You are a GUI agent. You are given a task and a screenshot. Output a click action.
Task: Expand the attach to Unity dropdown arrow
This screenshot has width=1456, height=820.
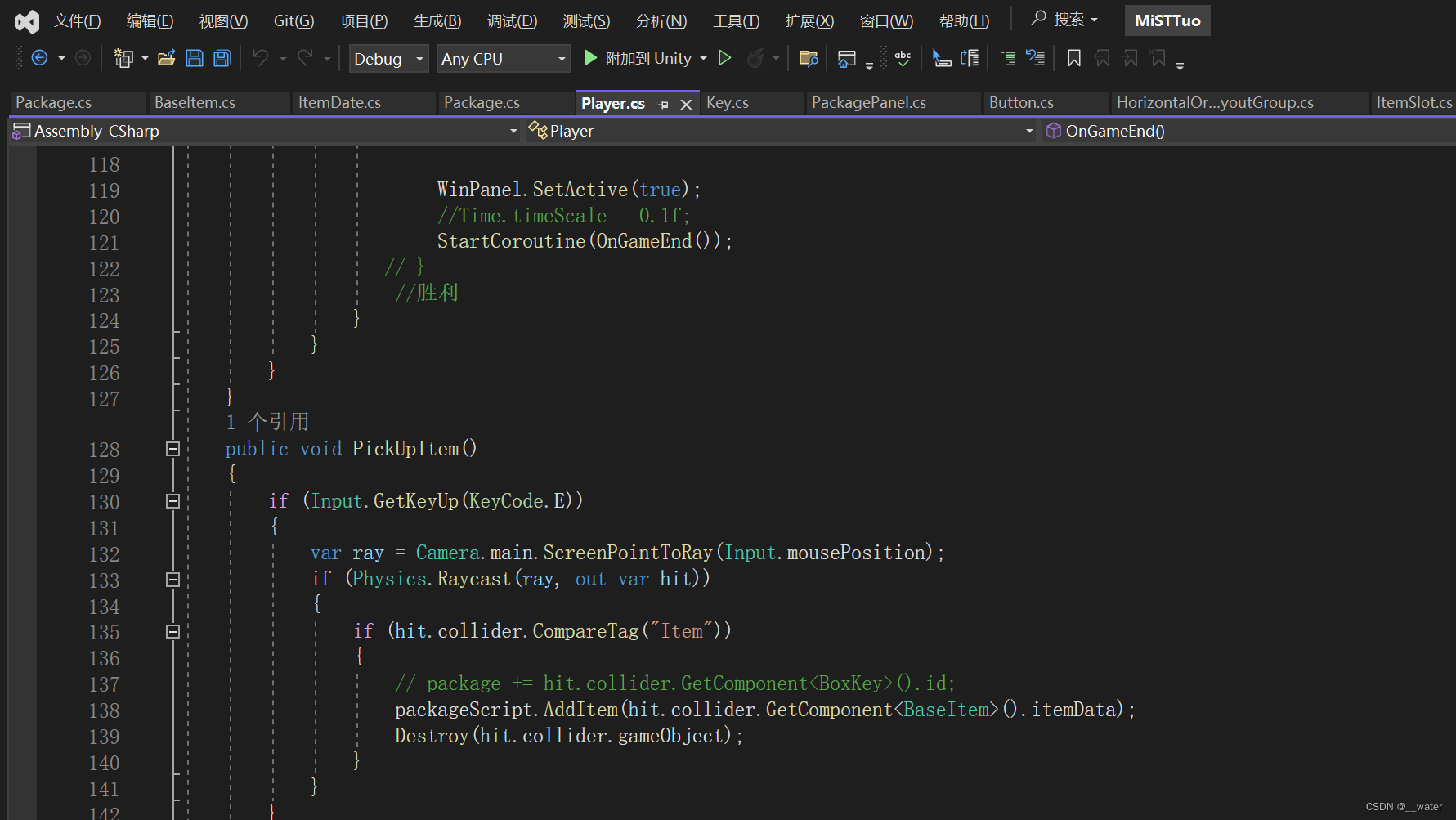(x=703, y=59)
